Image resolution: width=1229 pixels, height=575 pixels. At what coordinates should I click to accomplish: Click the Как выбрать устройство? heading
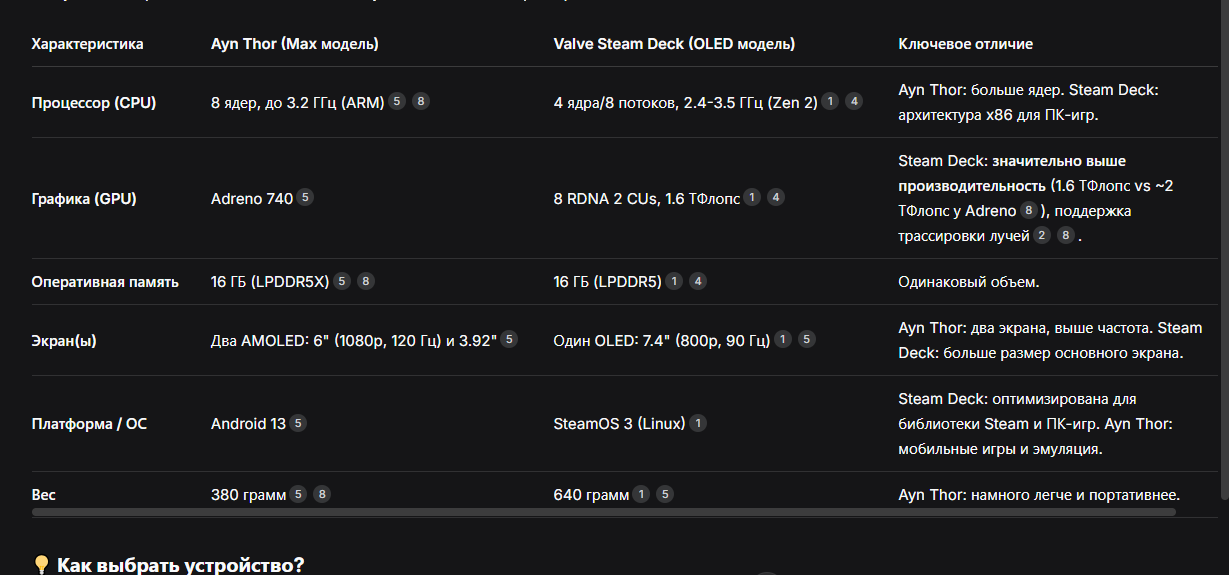click(168, 565)
